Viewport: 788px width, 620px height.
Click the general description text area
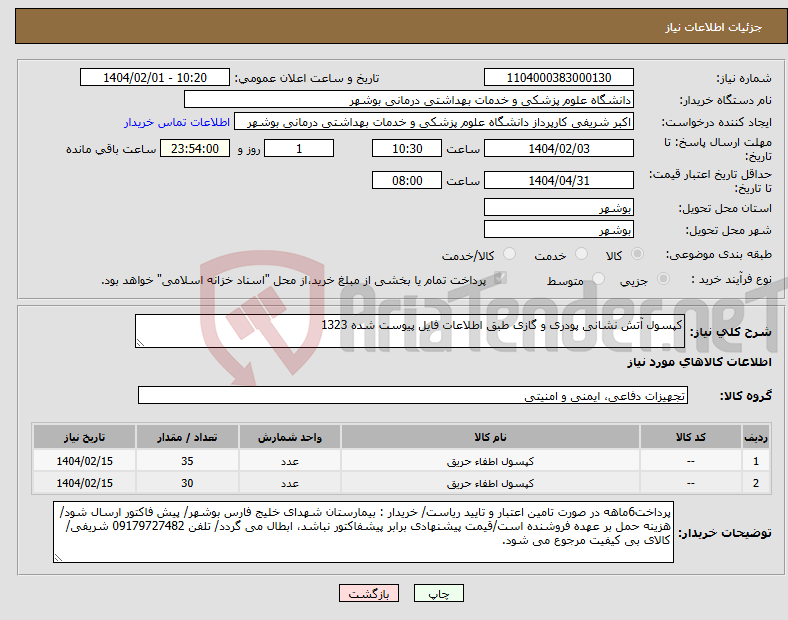point(410,331)
